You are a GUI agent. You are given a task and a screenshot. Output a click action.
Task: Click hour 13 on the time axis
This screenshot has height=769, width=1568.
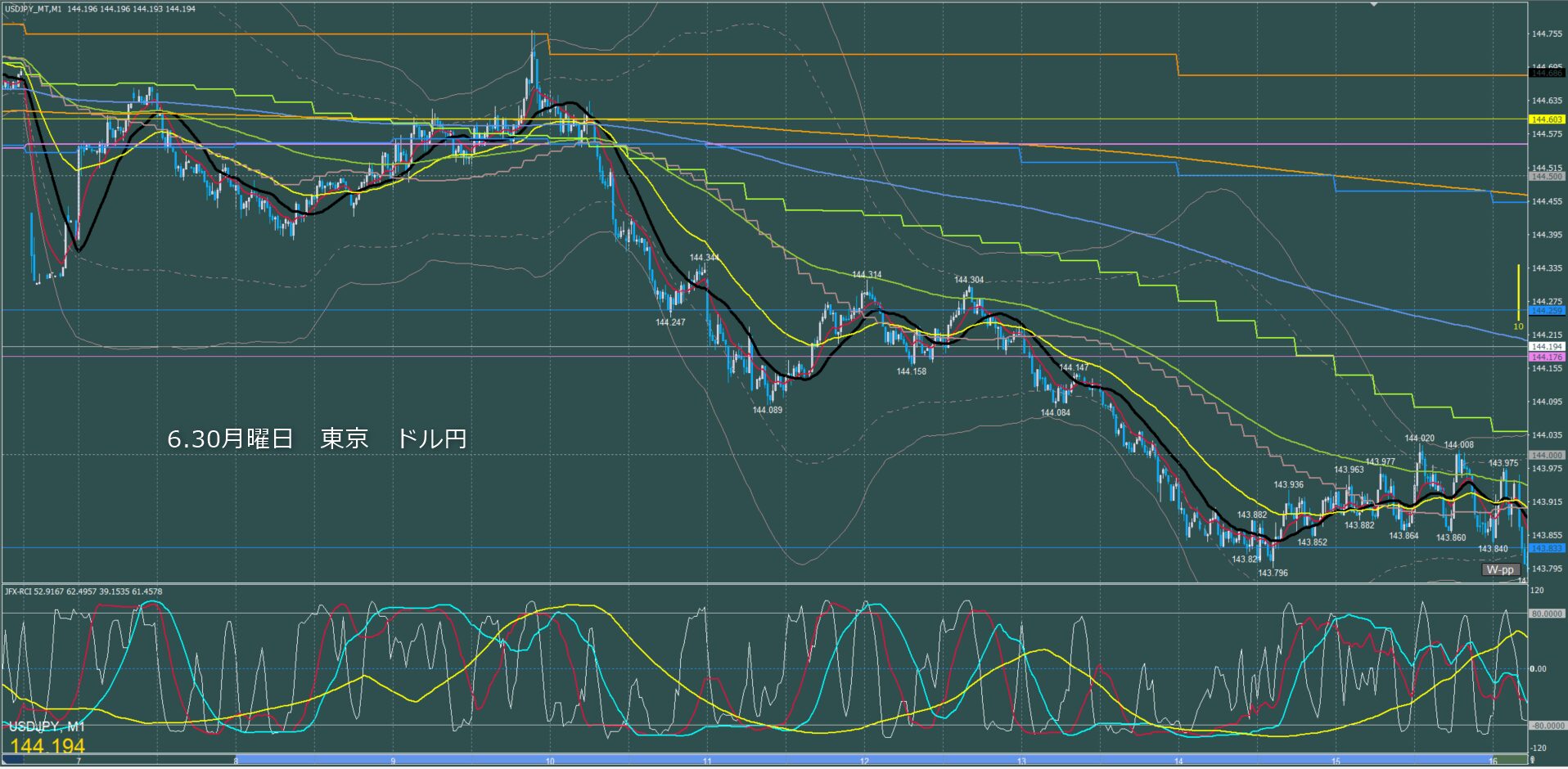[x=1021, y=761]
